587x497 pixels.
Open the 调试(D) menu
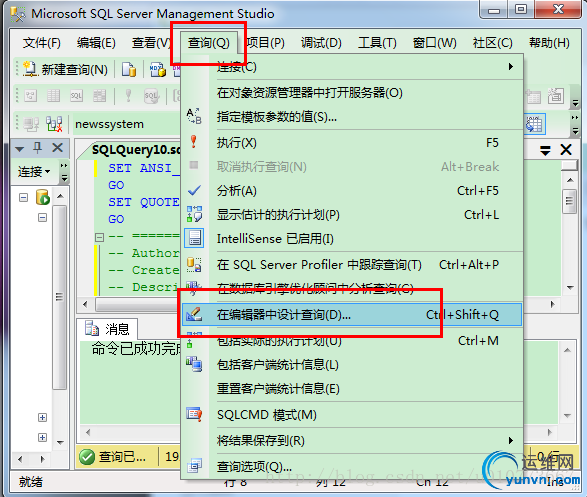pyautogui.click(x=321, y=43)
